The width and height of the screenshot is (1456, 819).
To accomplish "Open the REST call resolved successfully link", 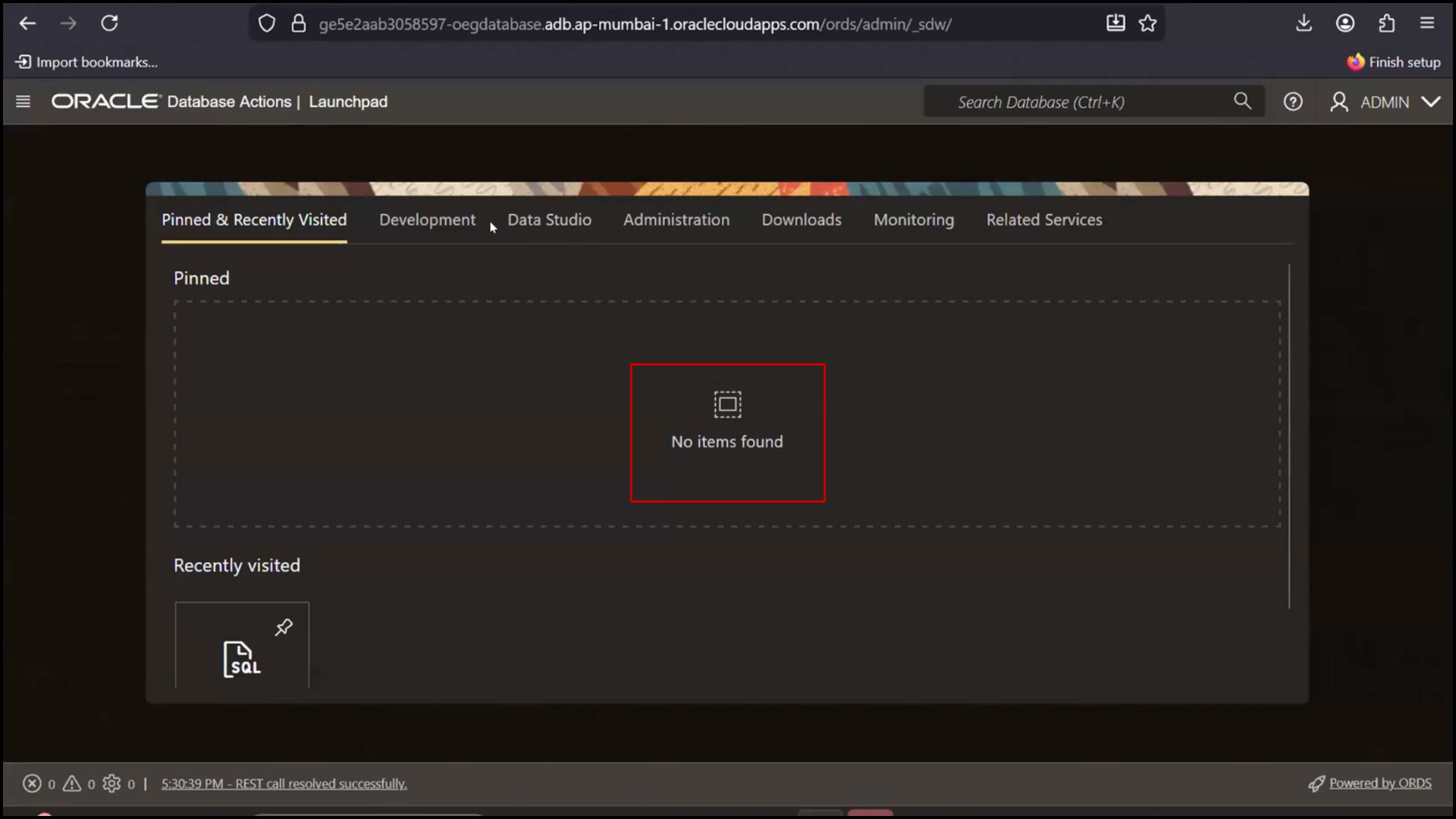I will [284, 783].
